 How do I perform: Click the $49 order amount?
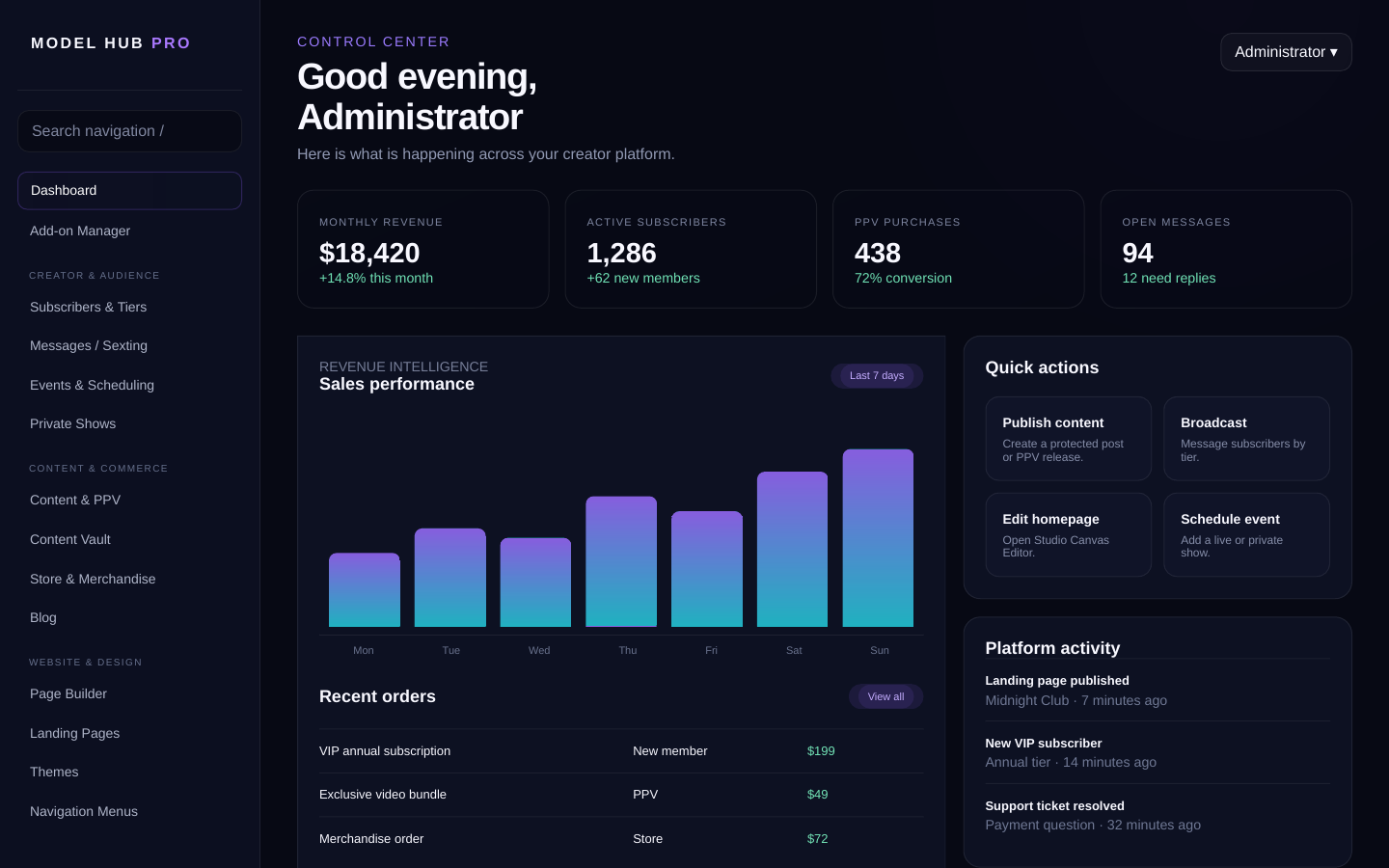point(818,795)
